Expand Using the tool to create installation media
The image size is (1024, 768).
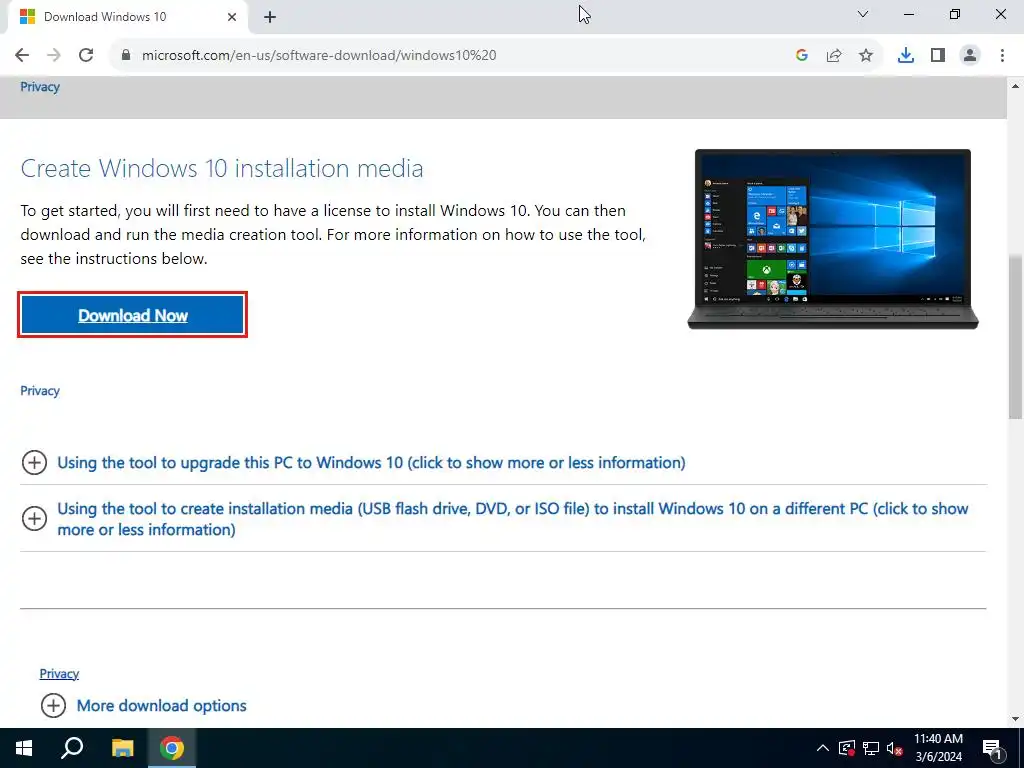coord(513,519)
